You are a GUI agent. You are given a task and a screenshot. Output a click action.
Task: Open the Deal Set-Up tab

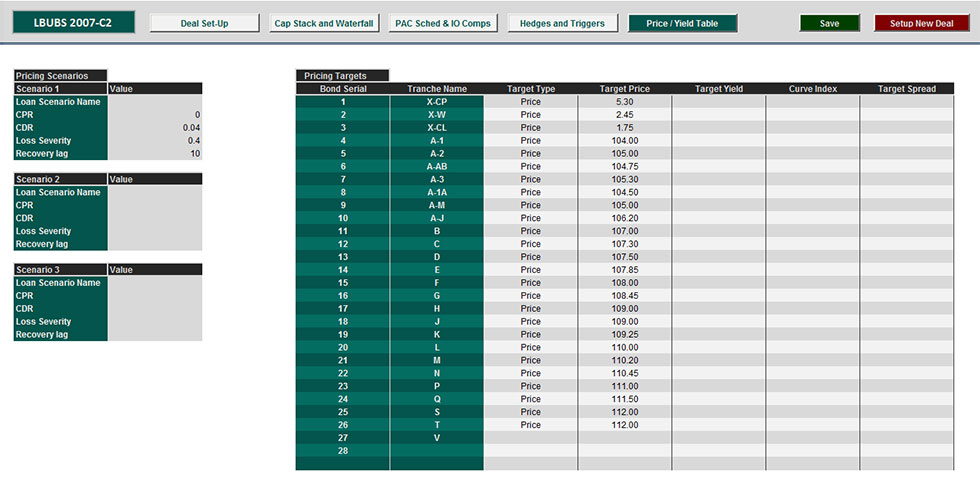coord(205,23)
